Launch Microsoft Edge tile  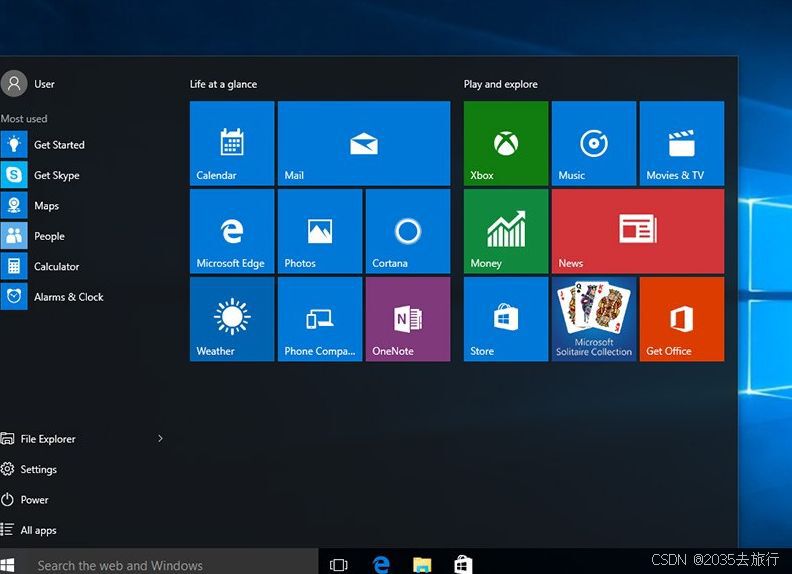(232, 231)
